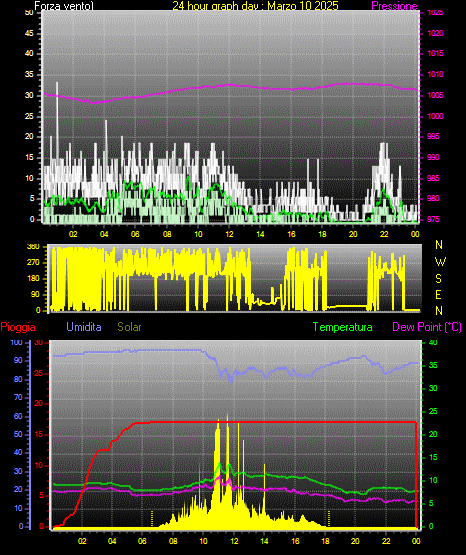Image resolution: width=466 pixels, height=555 pixels.
Task: Click wind speed axis value 35
Action: click(29, 74)
